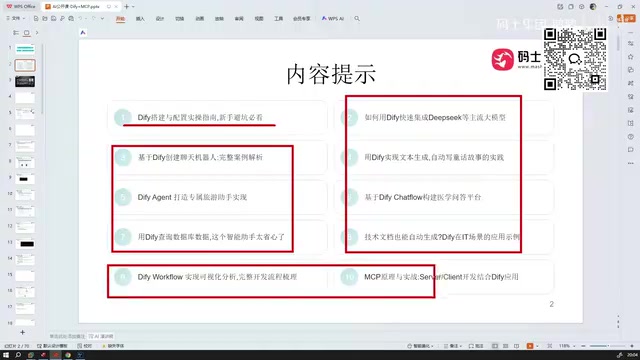Screen dimensions: 640x360
Task: Open the WPS Office home tab
Action: (21, 7)
